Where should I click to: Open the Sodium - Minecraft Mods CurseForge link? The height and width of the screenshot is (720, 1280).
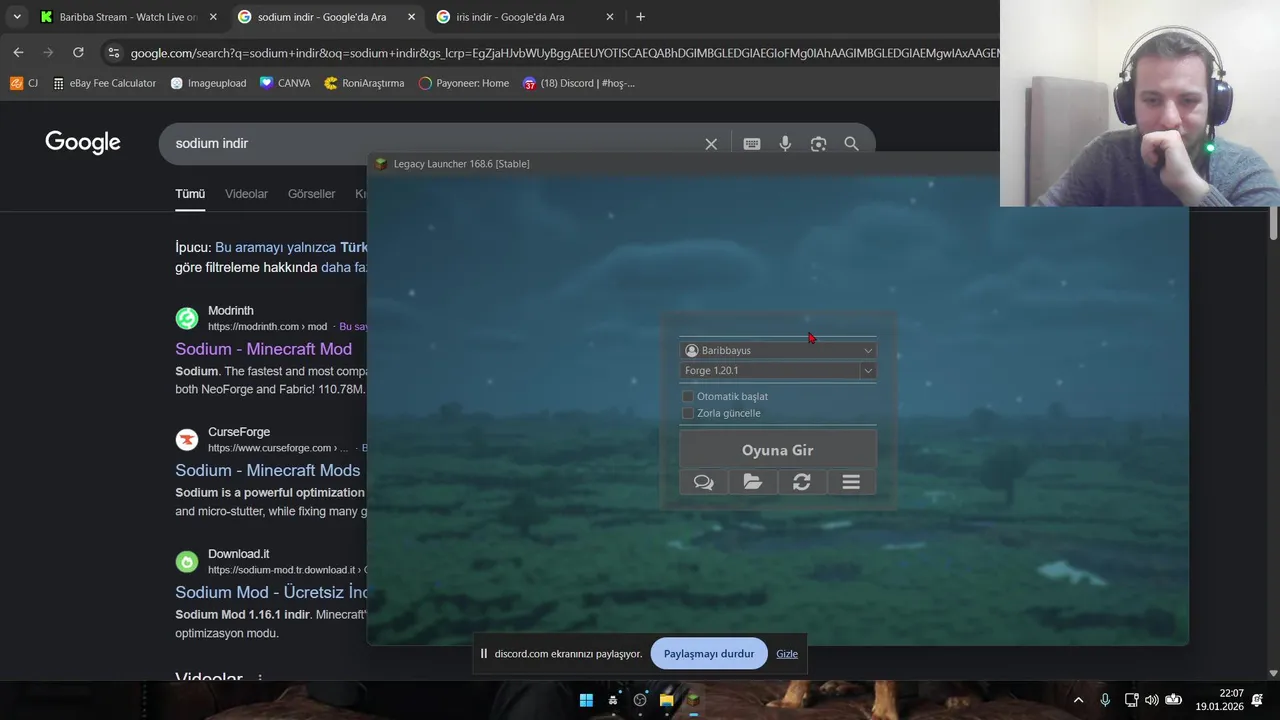coord(268,471)
